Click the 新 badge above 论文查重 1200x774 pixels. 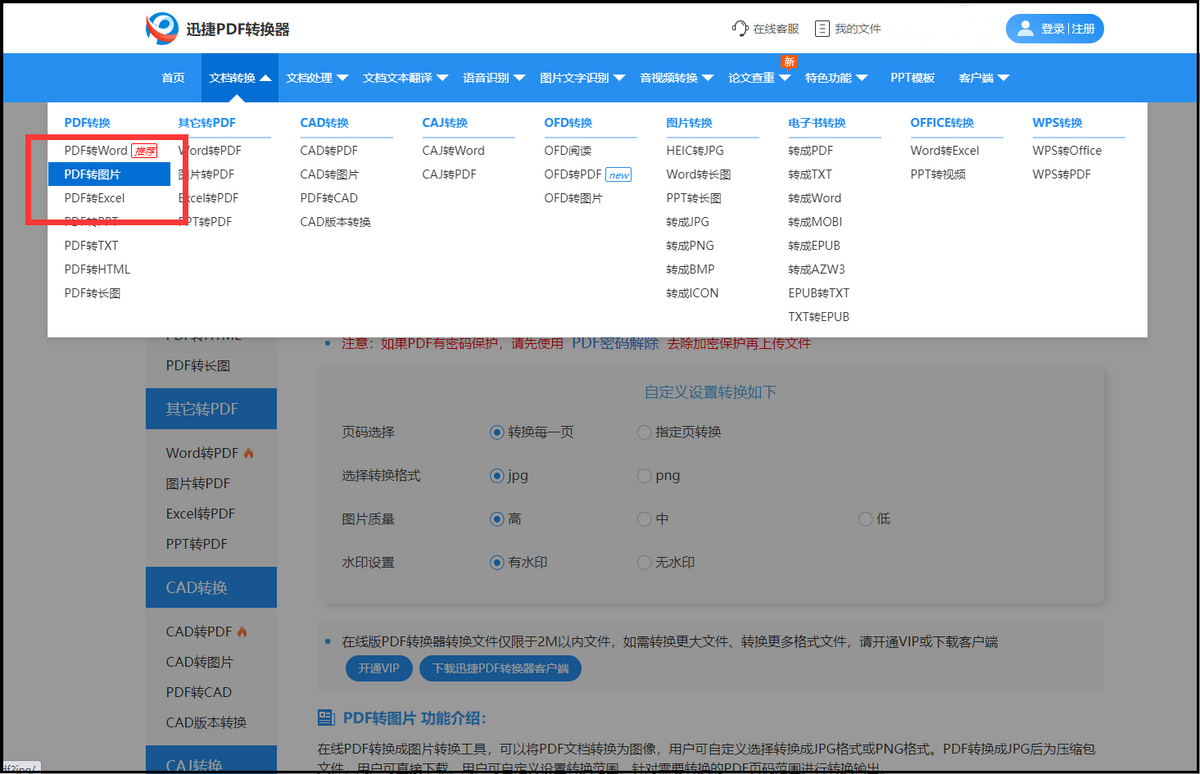tap(789, 62)
